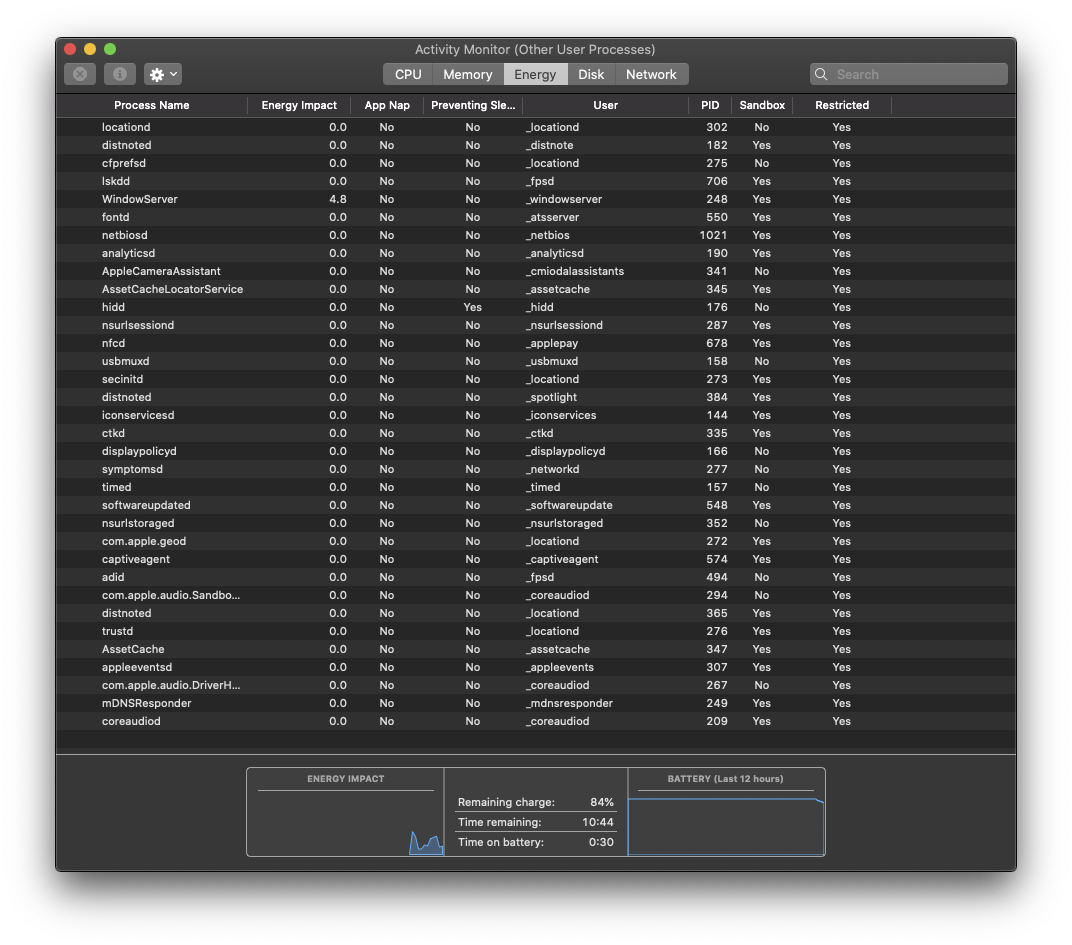Viewport: 1072px width, 945px height.
Task: Click the Time remaining 10:44 value
Action: point(598,822)
